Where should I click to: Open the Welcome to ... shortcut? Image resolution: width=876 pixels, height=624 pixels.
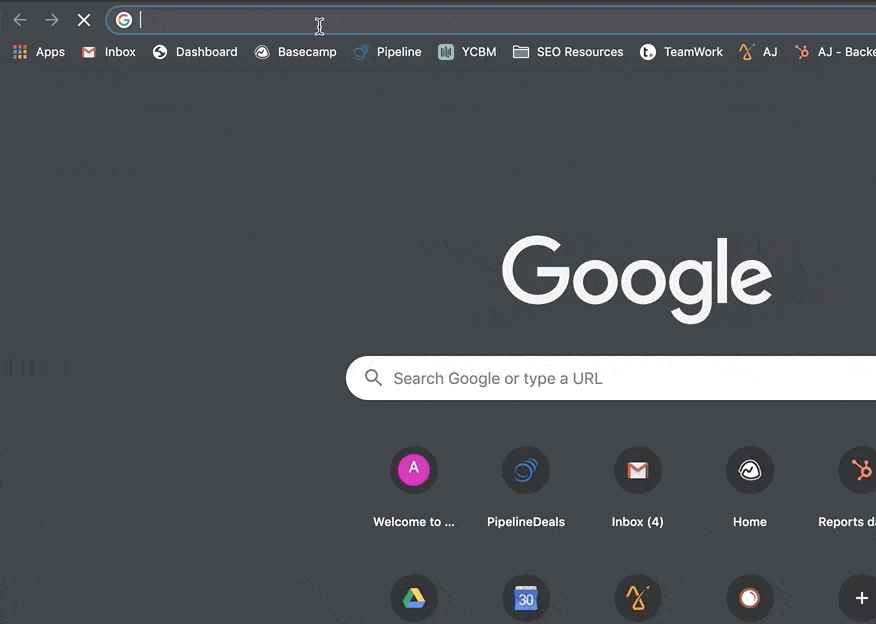414,470
